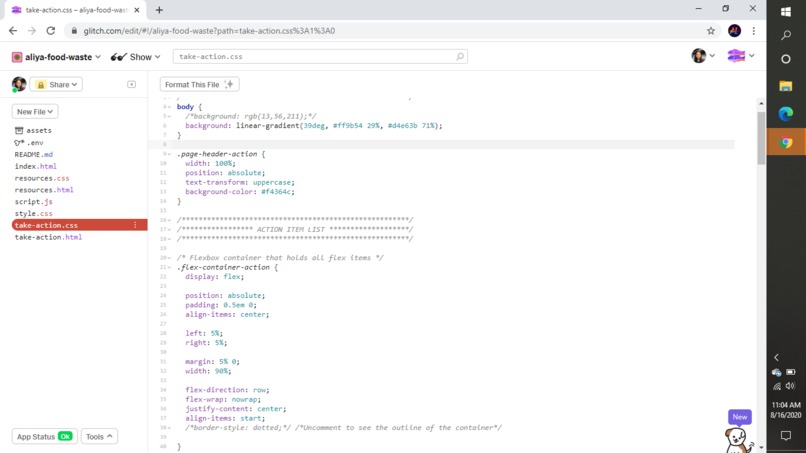The width and height of the screenshot is (806, 453).
Task: Open Chrome profile avatar
Action: pos(735,31)
